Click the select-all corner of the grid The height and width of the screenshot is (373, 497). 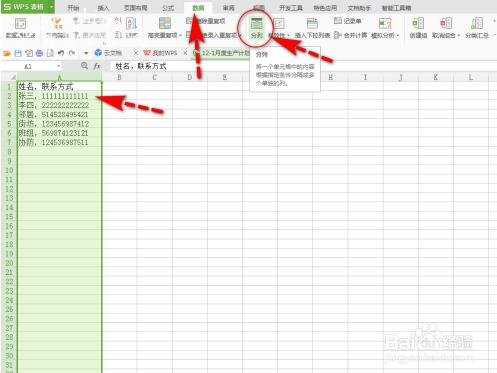13,77
